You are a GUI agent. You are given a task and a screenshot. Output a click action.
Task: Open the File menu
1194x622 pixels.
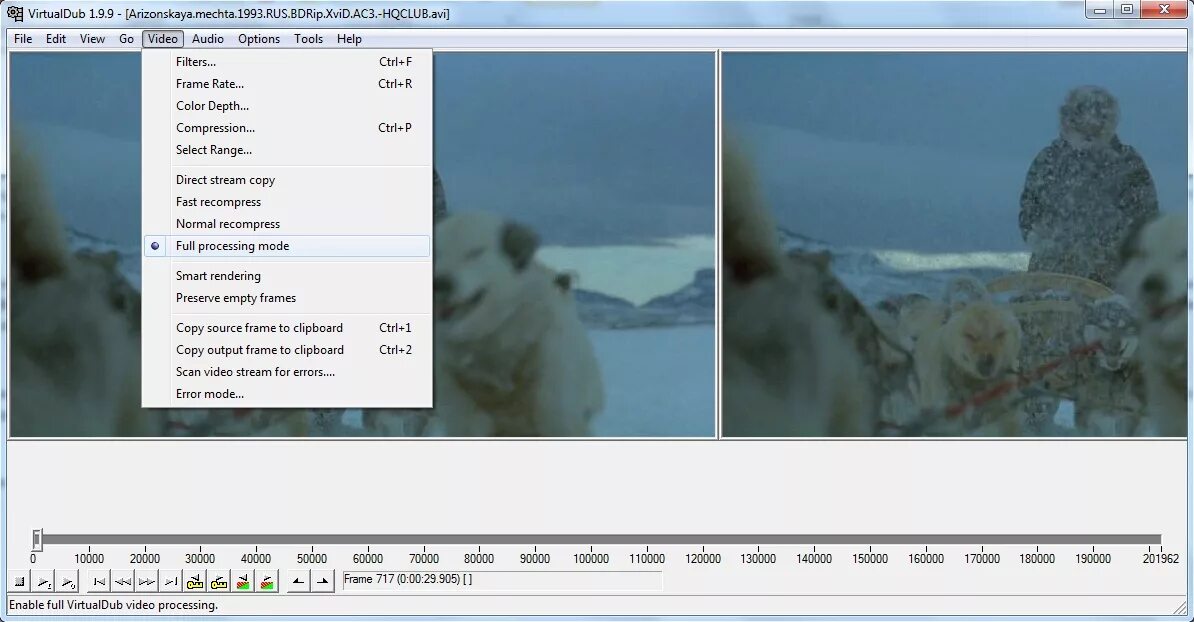coord(23,39)
